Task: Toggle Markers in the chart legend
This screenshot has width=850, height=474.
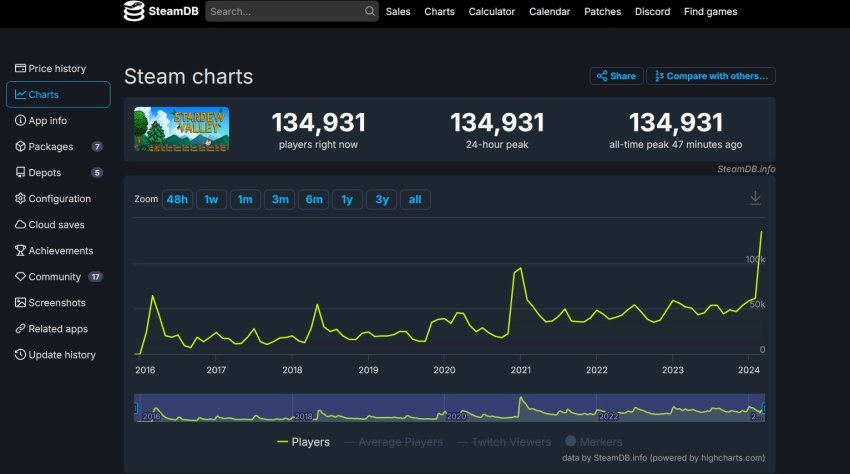Action: tap(594, 441)
